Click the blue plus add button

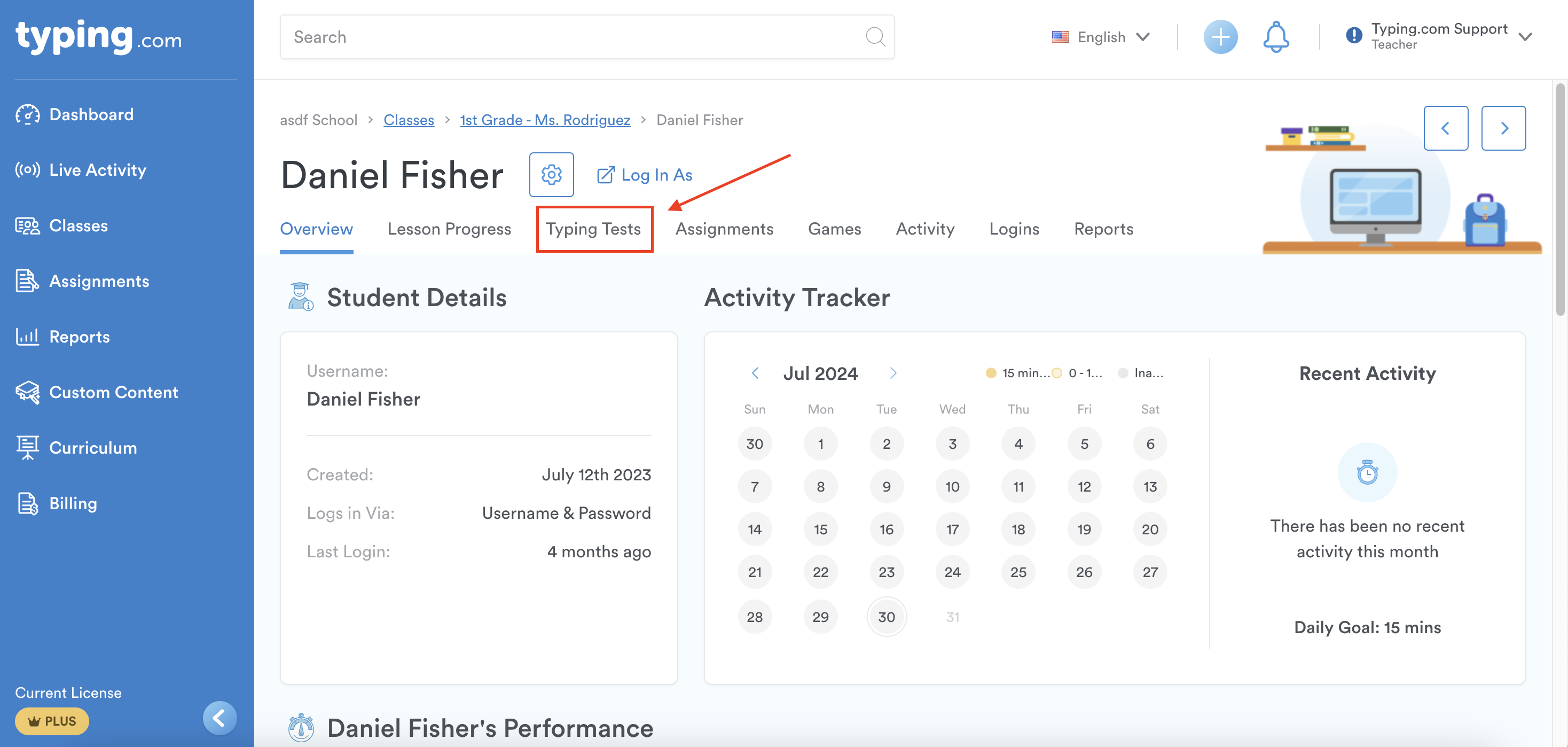point(1220,37)
